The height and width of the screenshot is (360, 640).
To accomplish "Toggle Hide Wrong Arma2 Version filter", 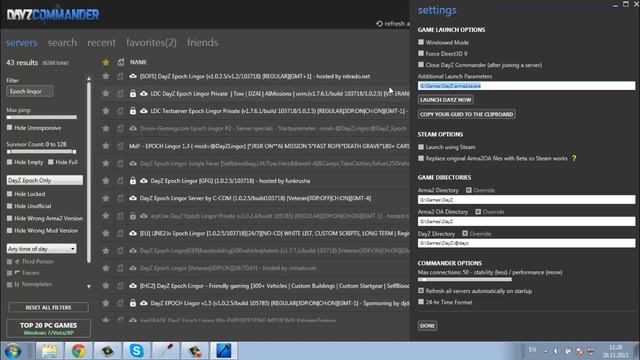I will [x=9, y=218].
